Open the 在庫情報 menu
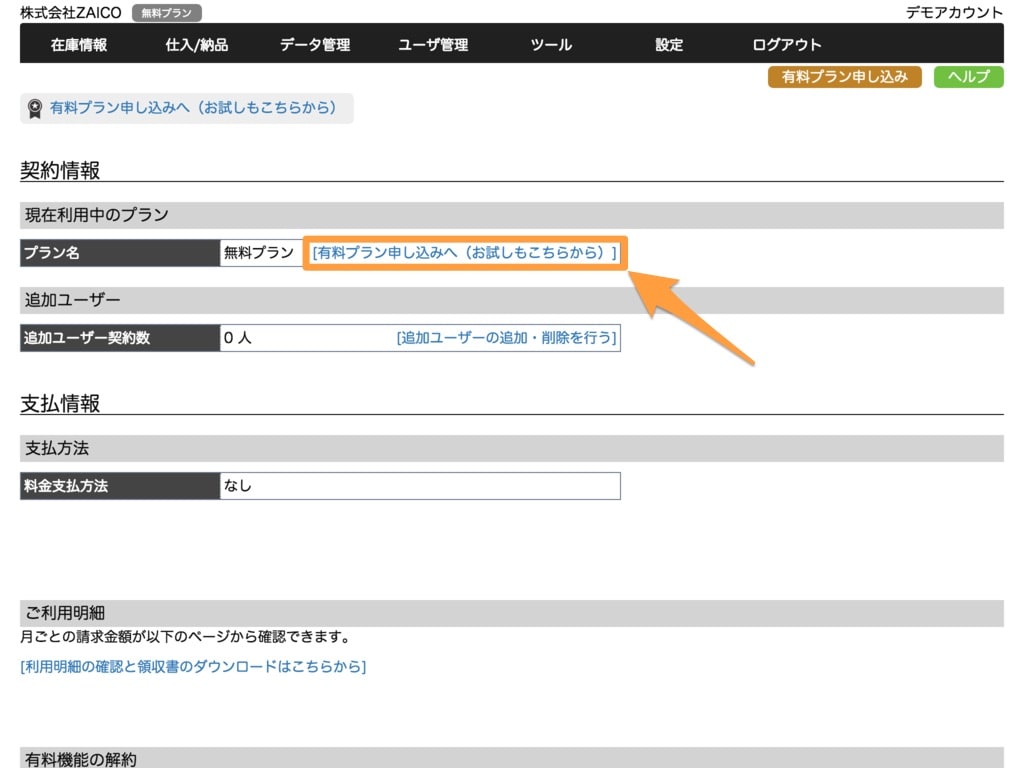The height and width of the screenshot is (768, 1024). pyautogui.click(x=79, y=44)
